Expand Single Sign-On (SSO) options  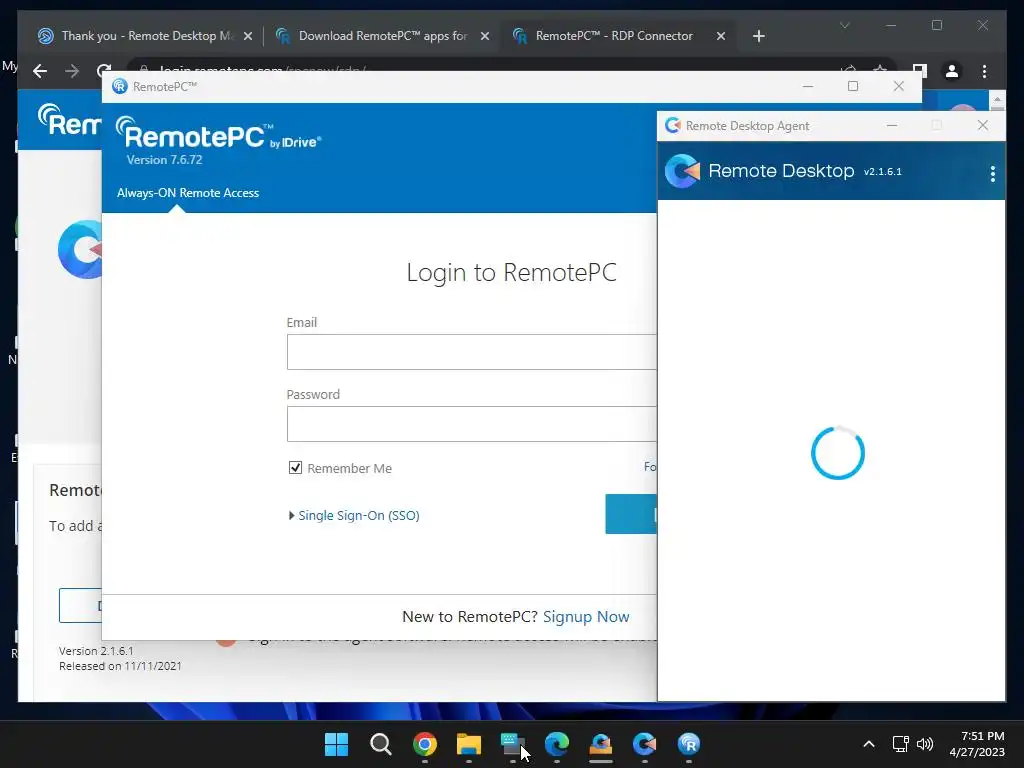[355, 515]
